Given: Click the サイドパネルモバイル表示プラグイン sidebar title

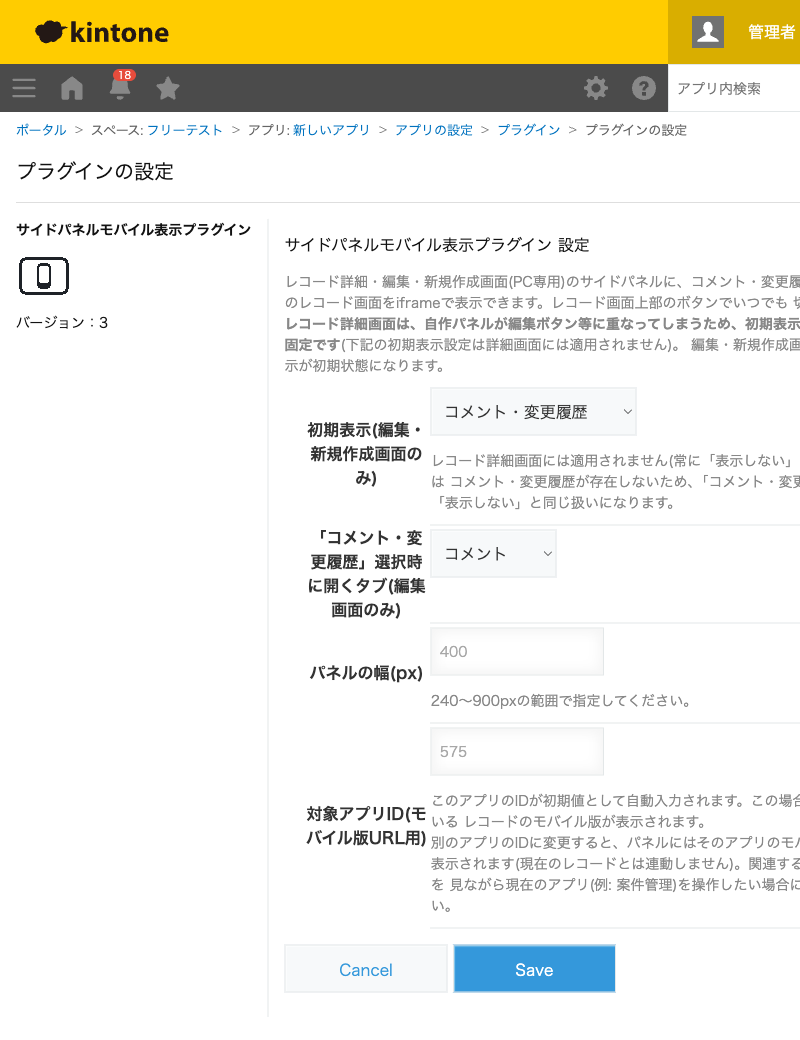Looking at the screenshot, I should pos(133,229).
